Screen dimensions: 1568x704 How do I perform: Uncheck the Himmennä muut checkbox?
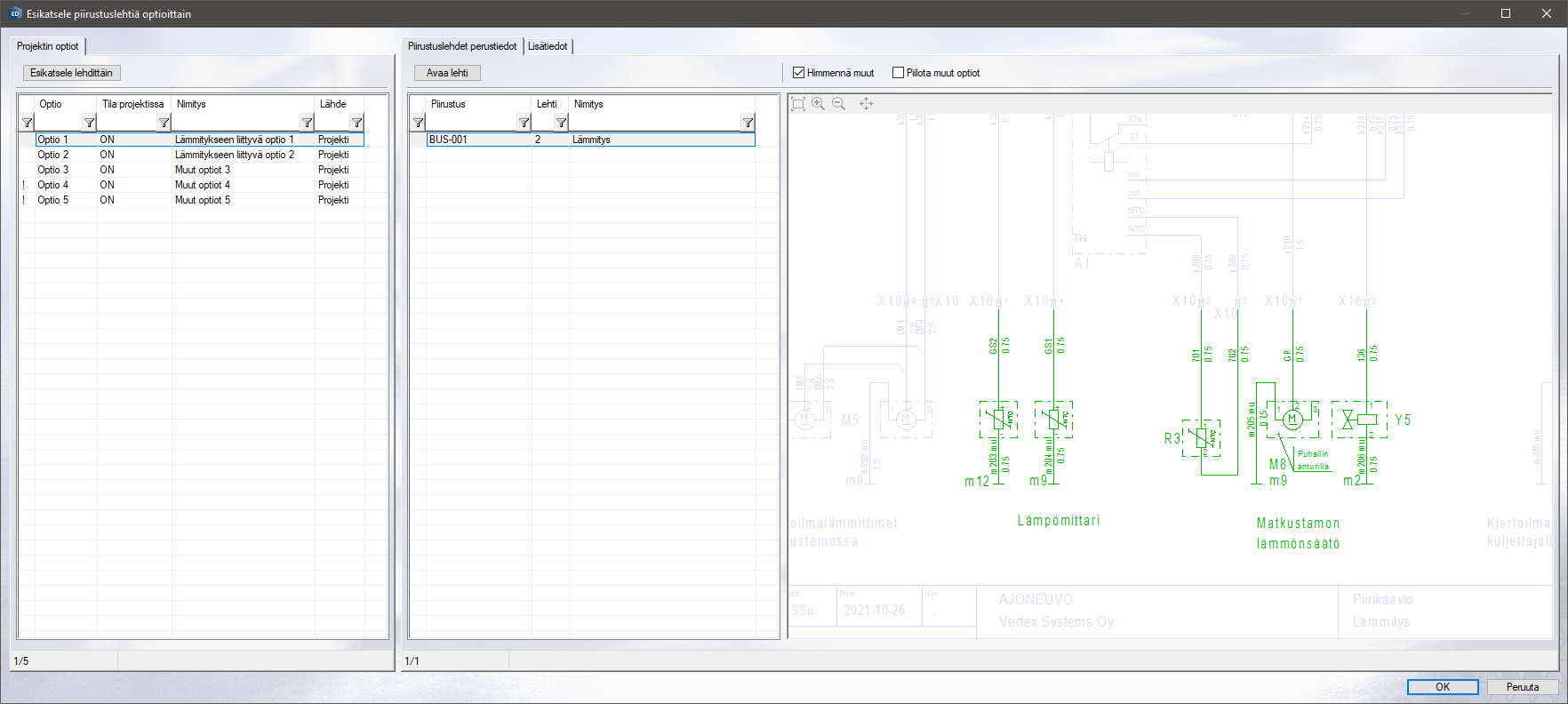pos(798,73)
